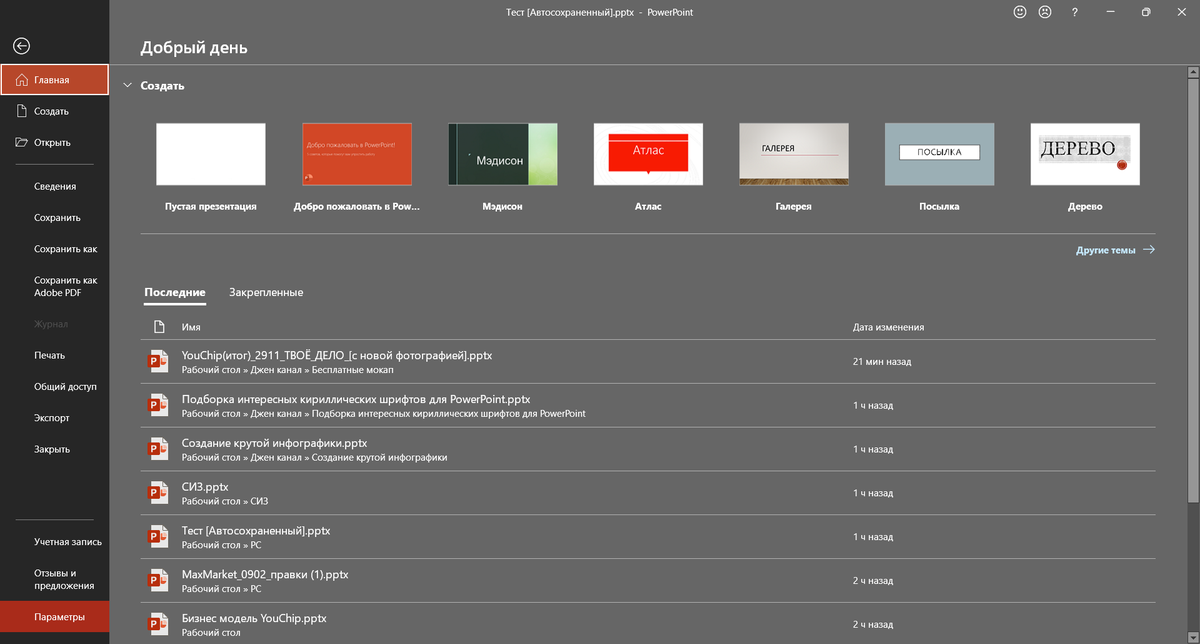This screenshot has width=1200, height=644.
Task: Sort by the Имя column header
Action: [x=191, y=327]
